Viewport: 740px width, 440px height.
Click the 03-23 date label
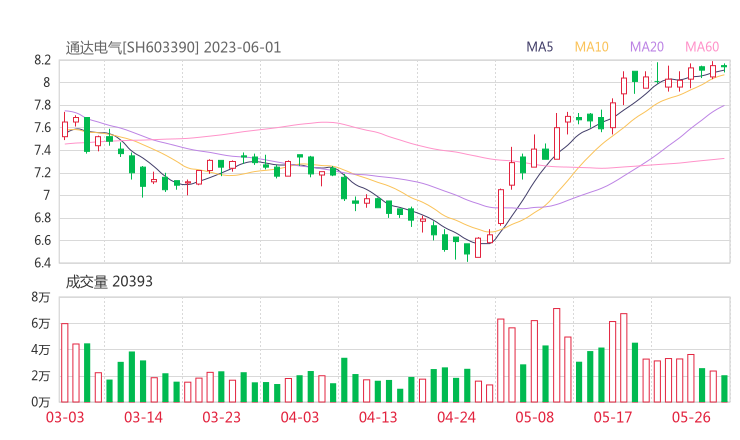tap(221, 417)
